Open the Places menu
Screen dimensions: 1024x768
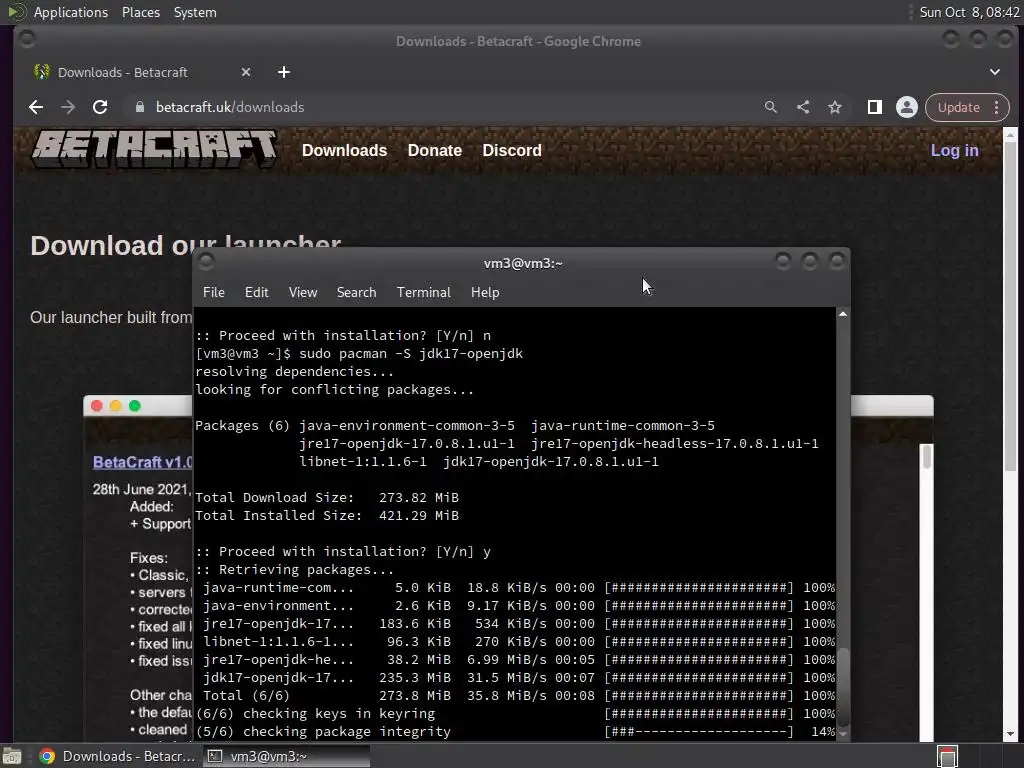140,12
